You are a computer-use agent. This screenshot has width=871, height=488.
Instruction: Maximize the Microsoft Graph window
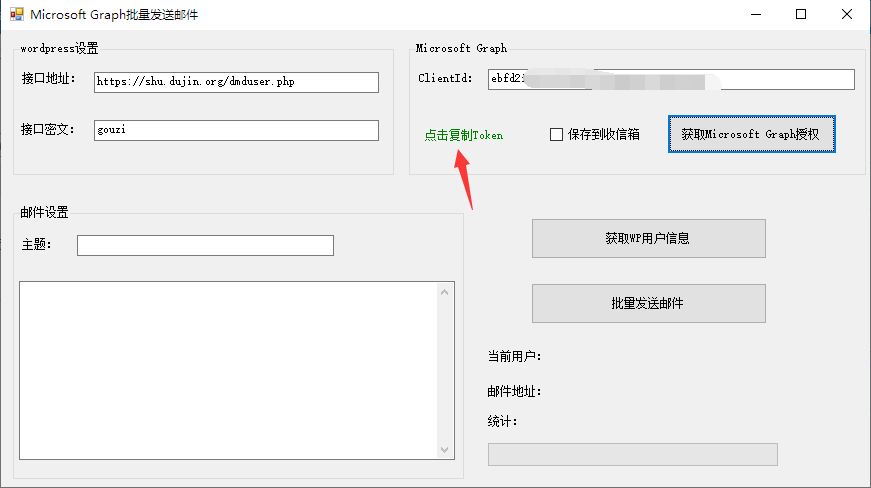coord(801,15)
